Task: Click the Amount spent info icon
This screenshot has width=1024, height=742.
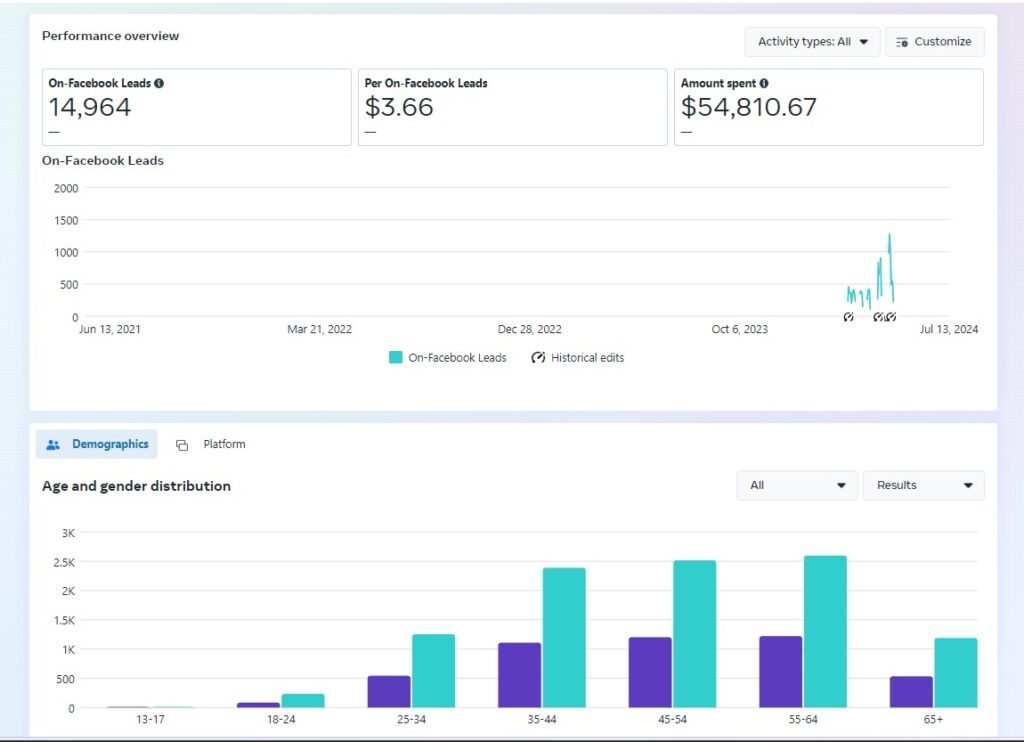Action: coord(764,83)
